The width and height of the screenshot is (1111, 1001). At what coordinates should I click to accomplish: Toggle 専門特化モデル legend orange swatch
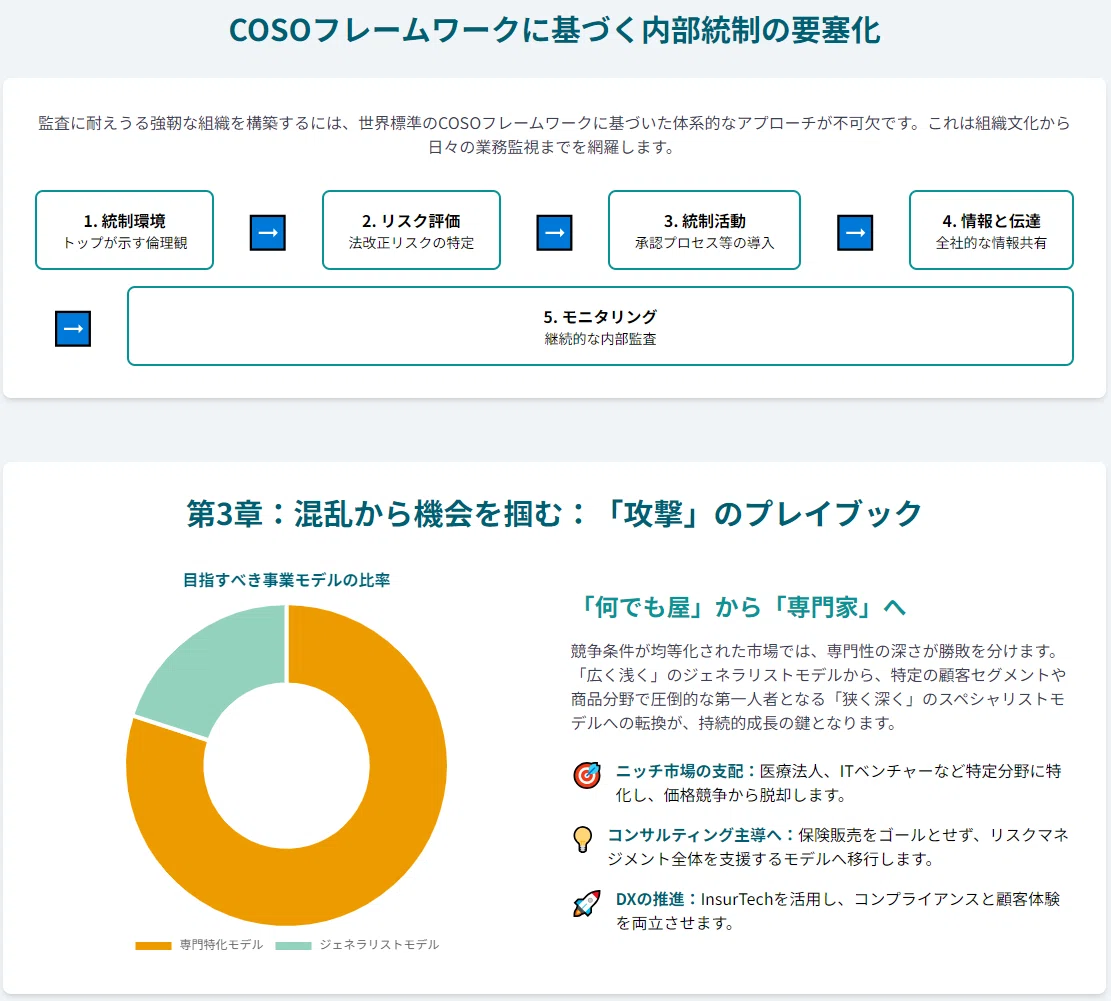tap(153, 945)
